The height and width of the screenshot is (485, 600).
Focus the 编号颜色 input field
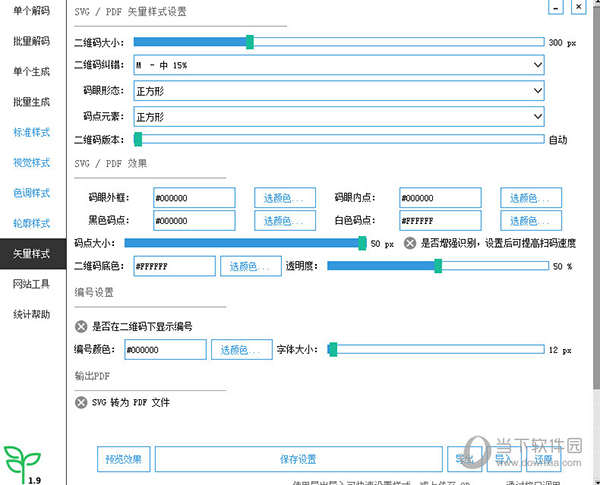click(165, 349)
